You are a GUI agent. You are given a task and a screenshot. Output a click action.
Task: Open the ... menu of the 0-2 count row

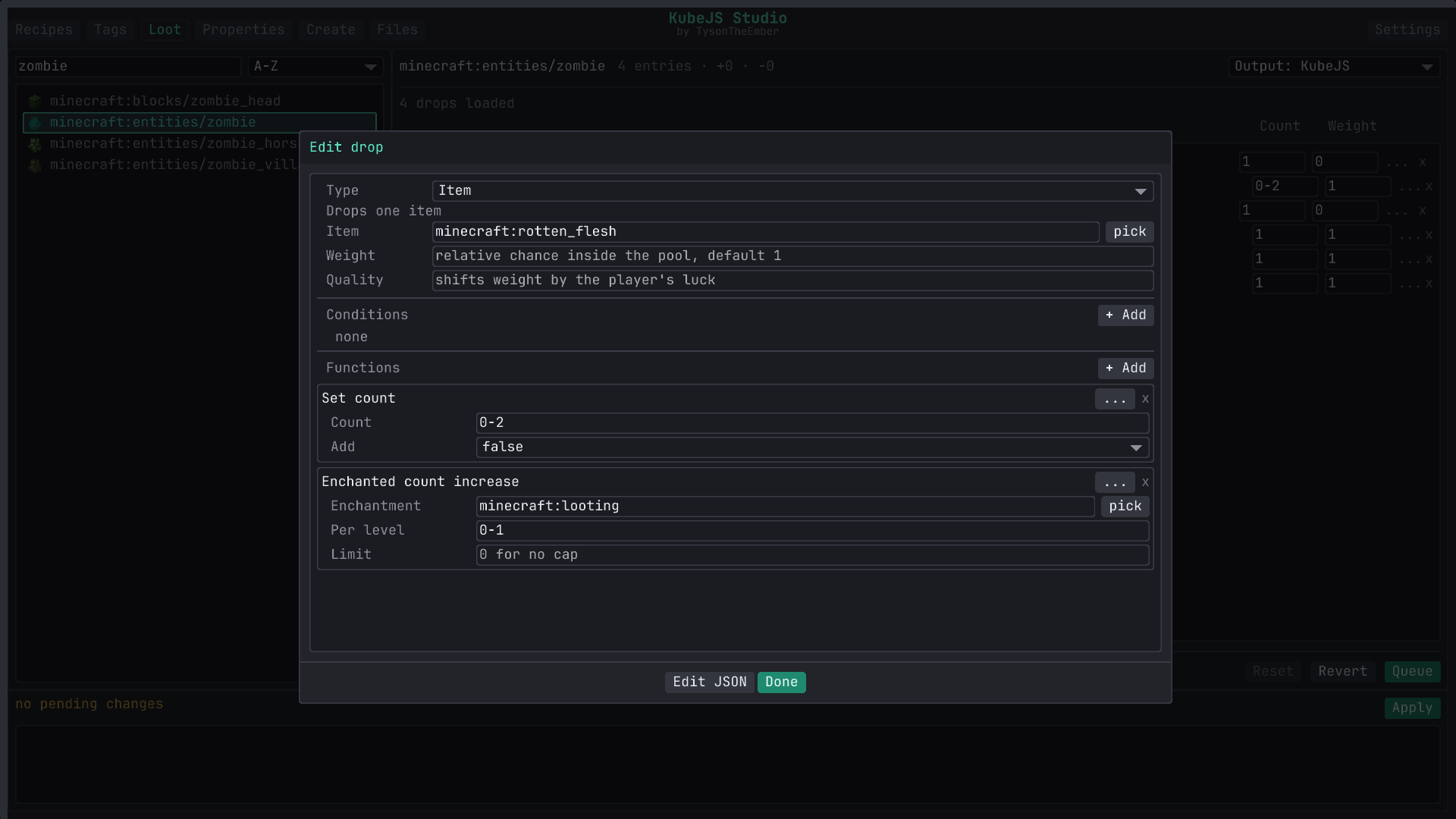1410,187
